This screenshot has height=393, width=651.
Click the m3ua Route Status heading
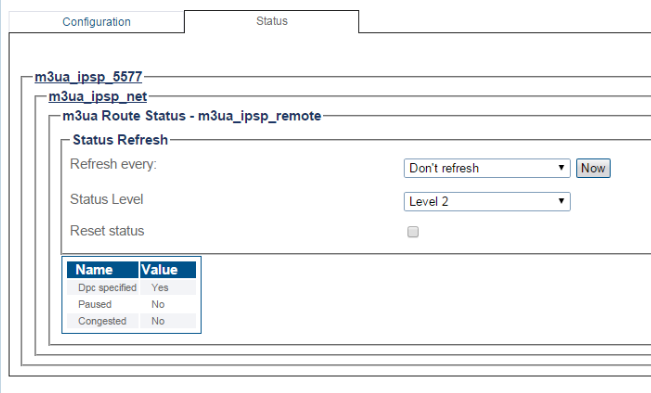point(191,116)
